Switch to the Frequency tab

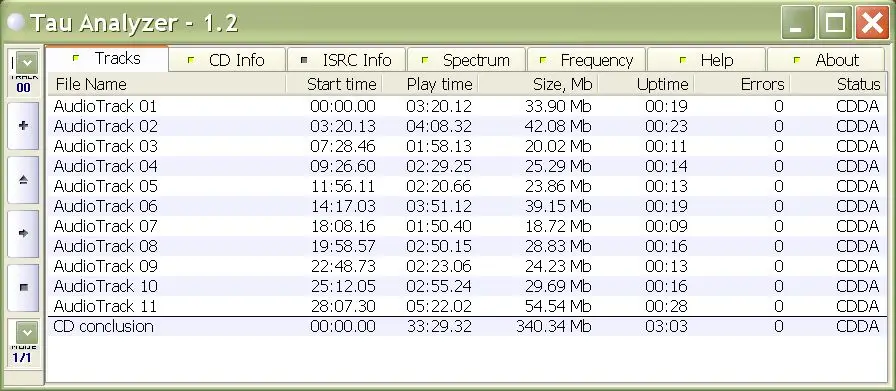coord(586,60)
